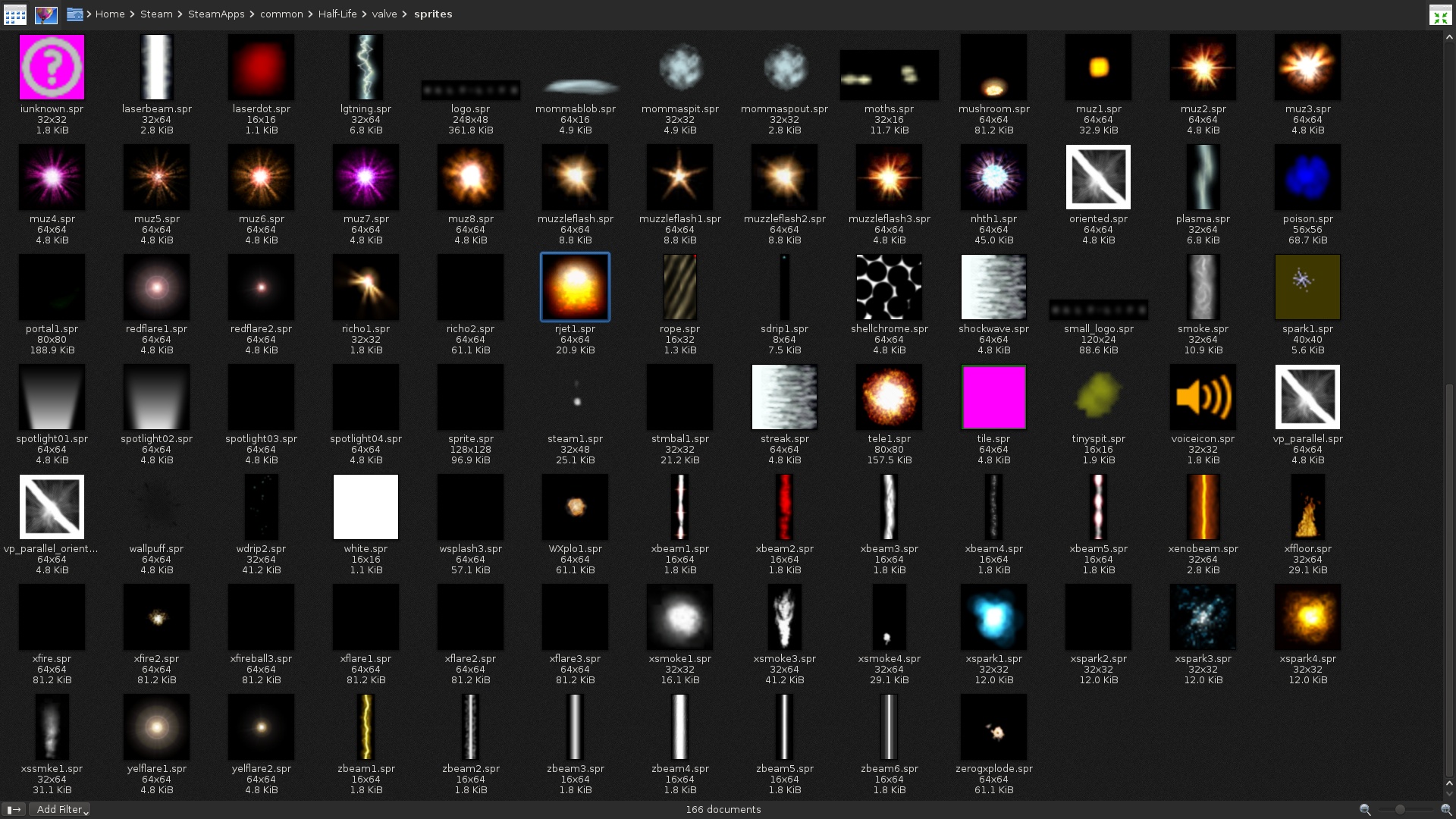Select the xsmoke1.spr thumbnail
The height and width of the screenshot is (819, 1456).
tap(679, 617)
